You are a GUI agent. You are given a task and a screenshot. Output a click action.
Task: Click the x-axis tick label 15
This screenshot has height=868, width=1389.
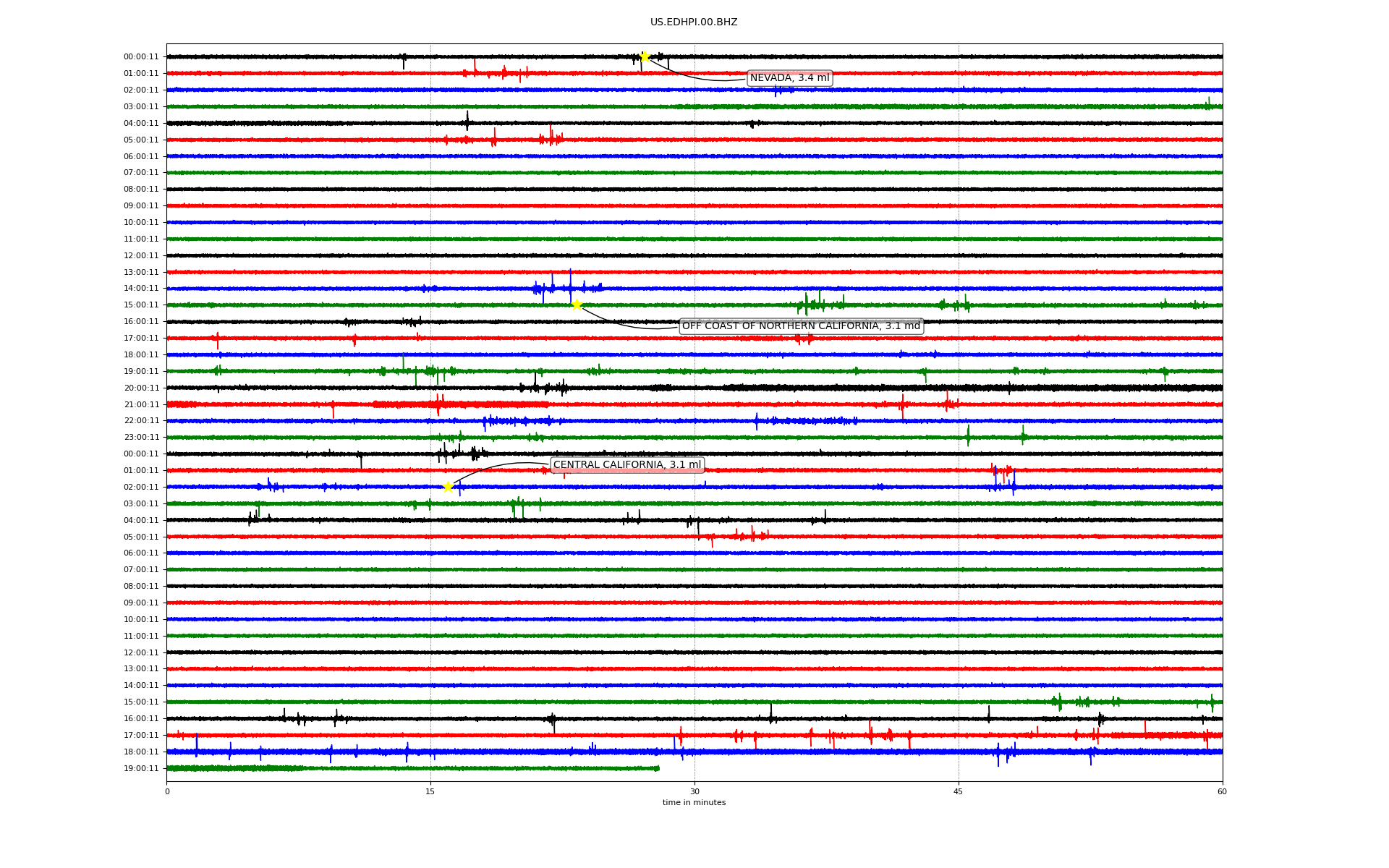(430, 791)
